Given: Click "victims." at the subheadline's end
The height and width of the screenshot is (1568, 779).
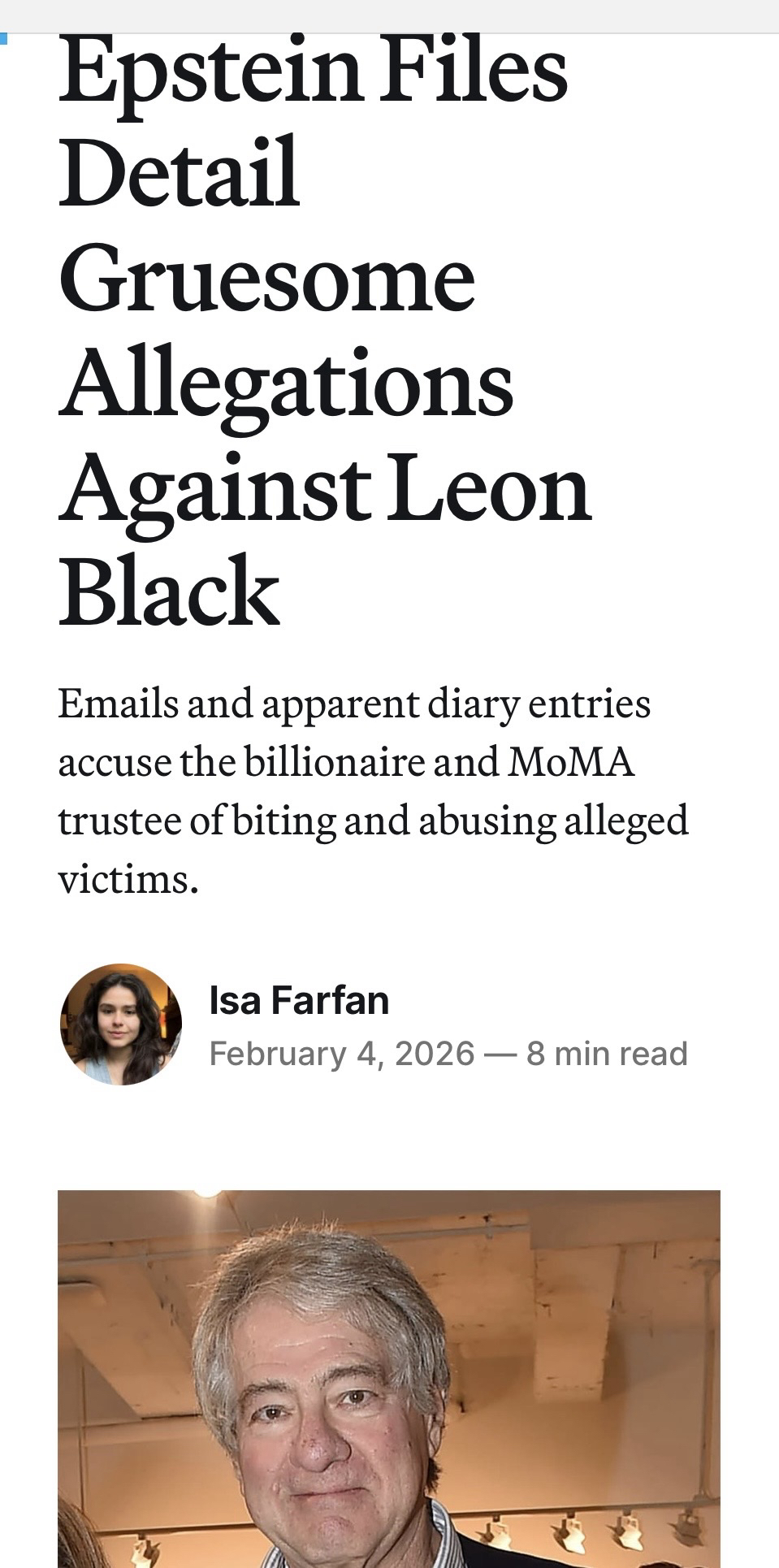Looking at the screenshot, I should (128, 879).
